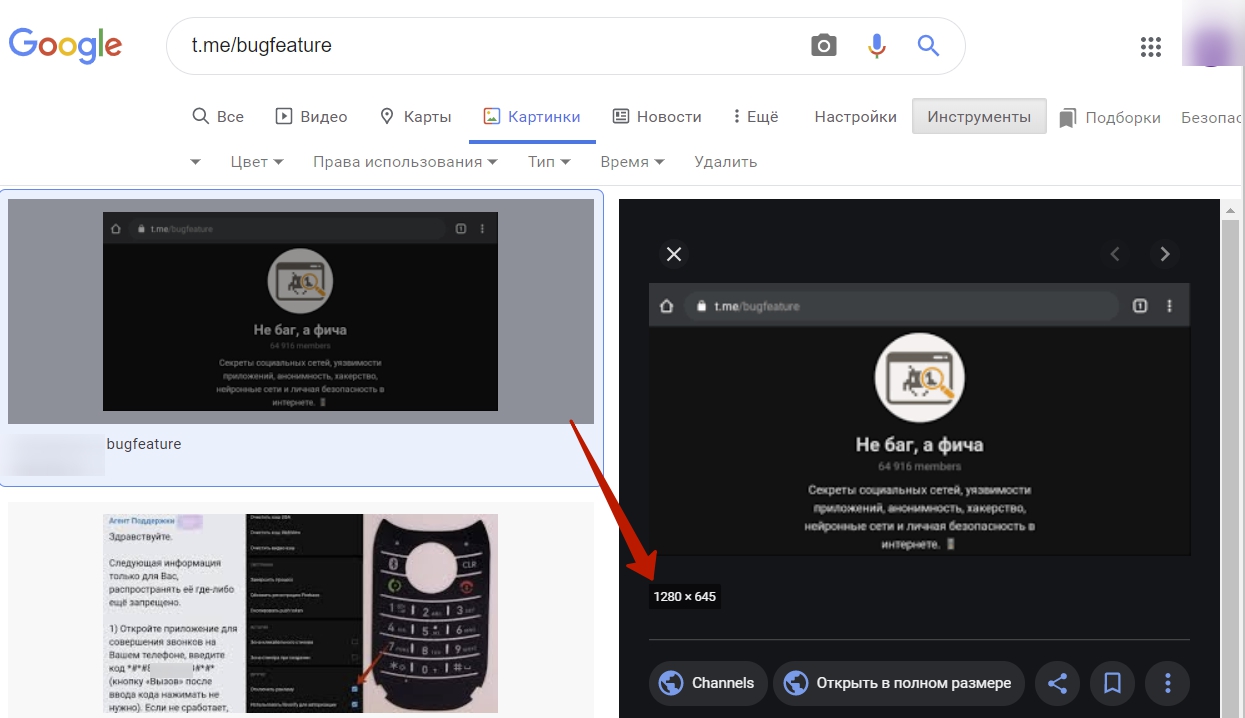Click Открыть в полном размере button

[x=899, y=684]
